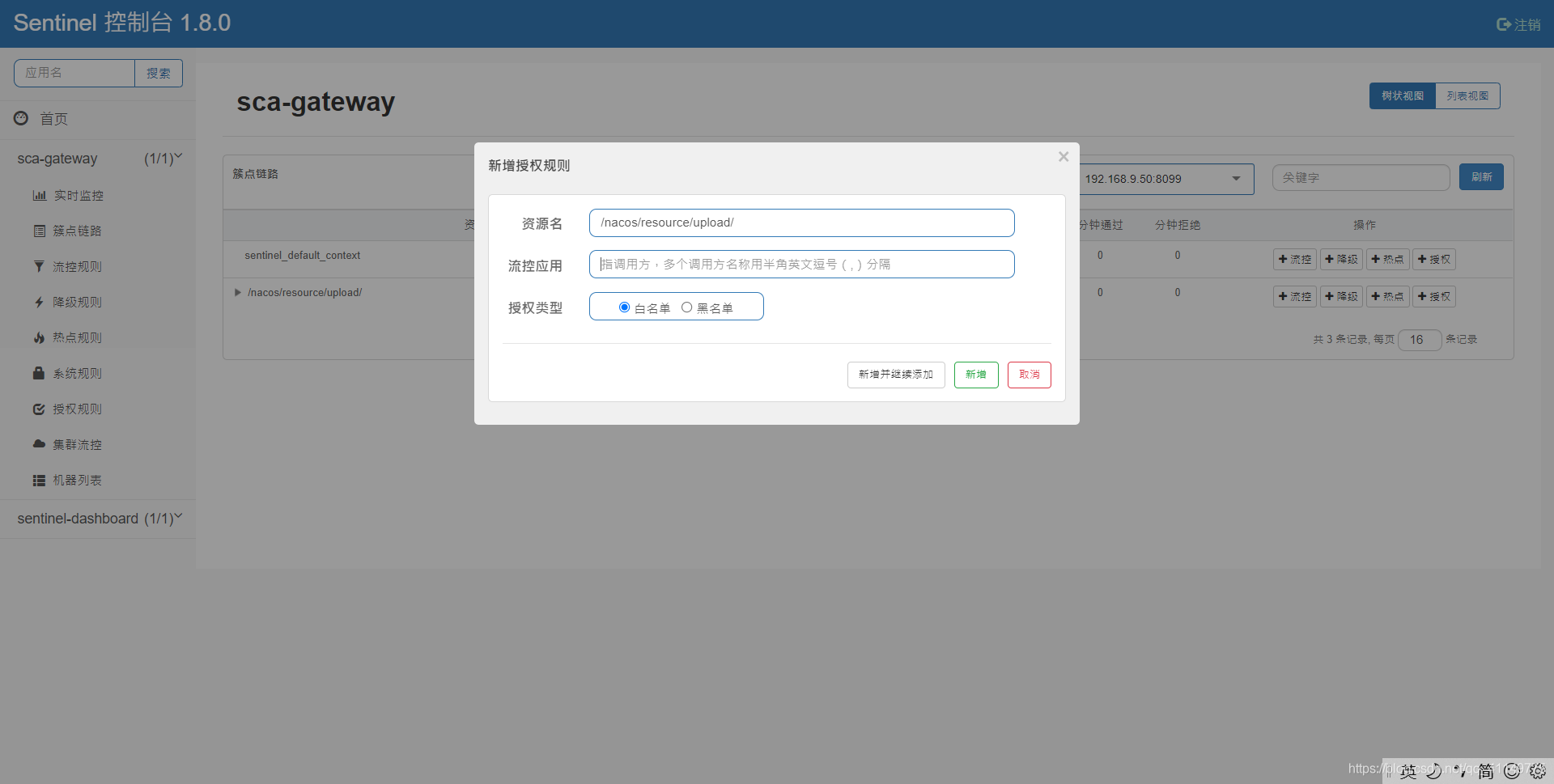
Task: Click the green add (新增) button
Action: point(976,375)
